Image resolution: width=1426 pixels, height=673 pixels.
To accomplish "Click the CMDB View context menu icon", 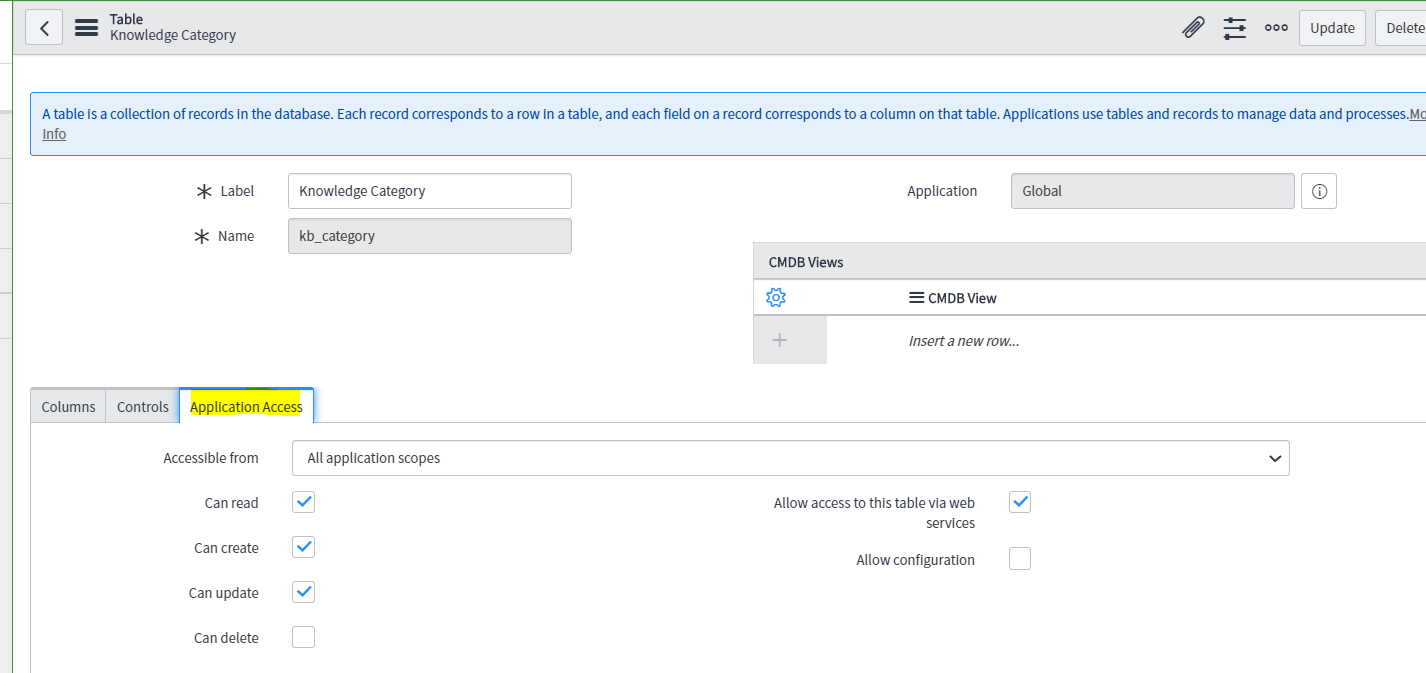I will click(917, 297).
